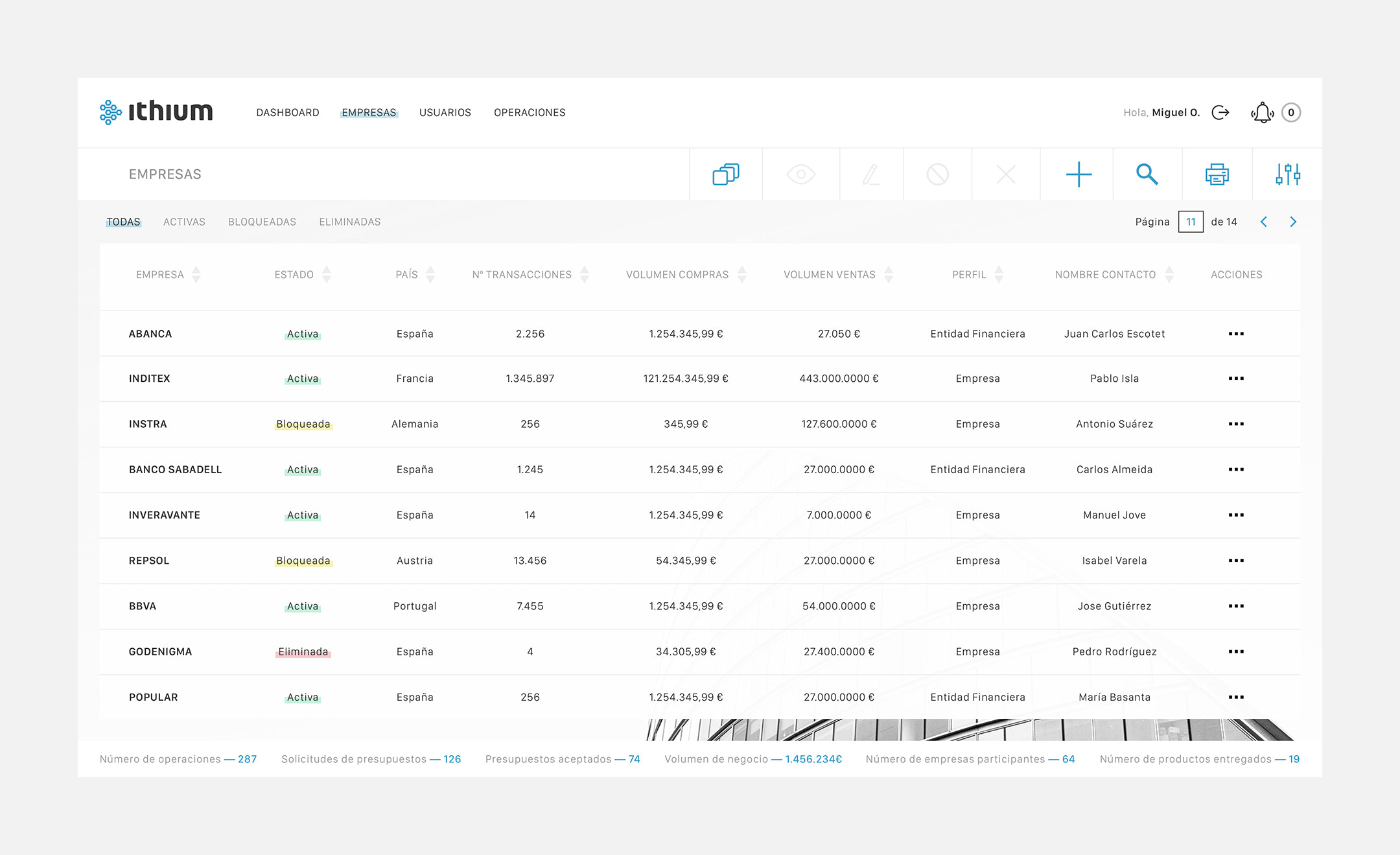
Task: Open the Usuarios menu item
Action: click(x=445, y=113)
